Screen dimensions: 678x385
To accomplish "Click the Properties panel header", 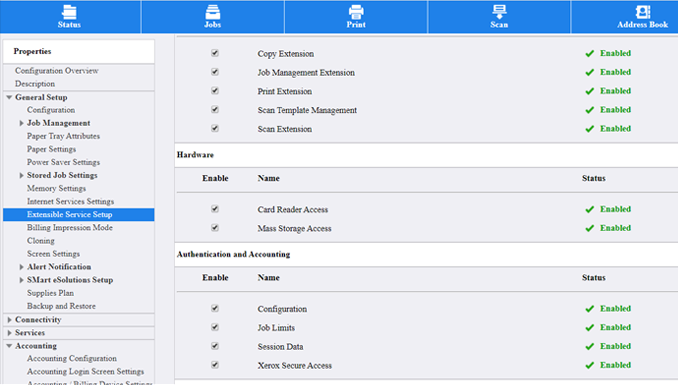I will (x=79, y=51).
